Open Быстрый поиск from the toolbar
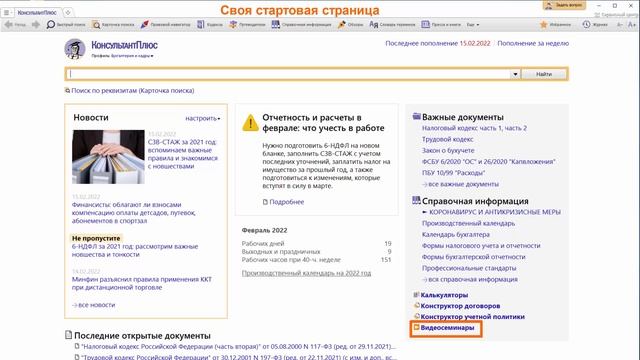 66,24
